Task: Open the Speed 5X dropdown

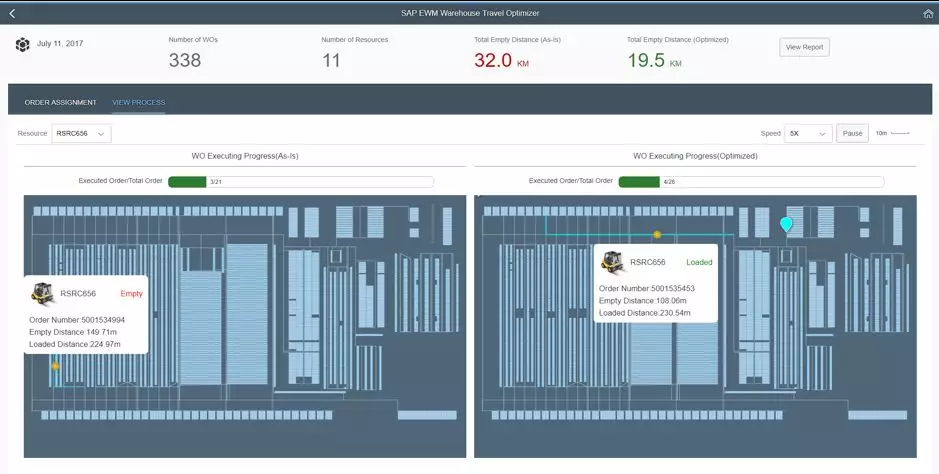Action: click(x=808, y=133)
